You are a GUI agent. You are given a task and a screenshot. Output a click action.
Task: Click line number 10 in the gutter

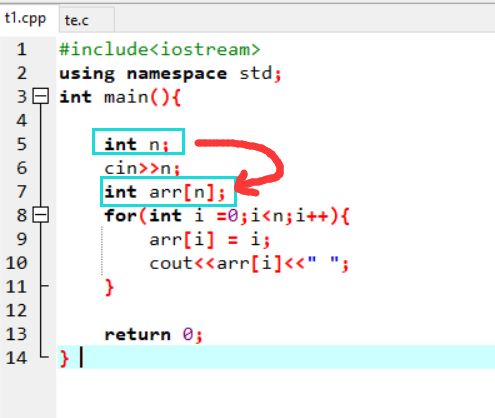(x=16, y=263)
